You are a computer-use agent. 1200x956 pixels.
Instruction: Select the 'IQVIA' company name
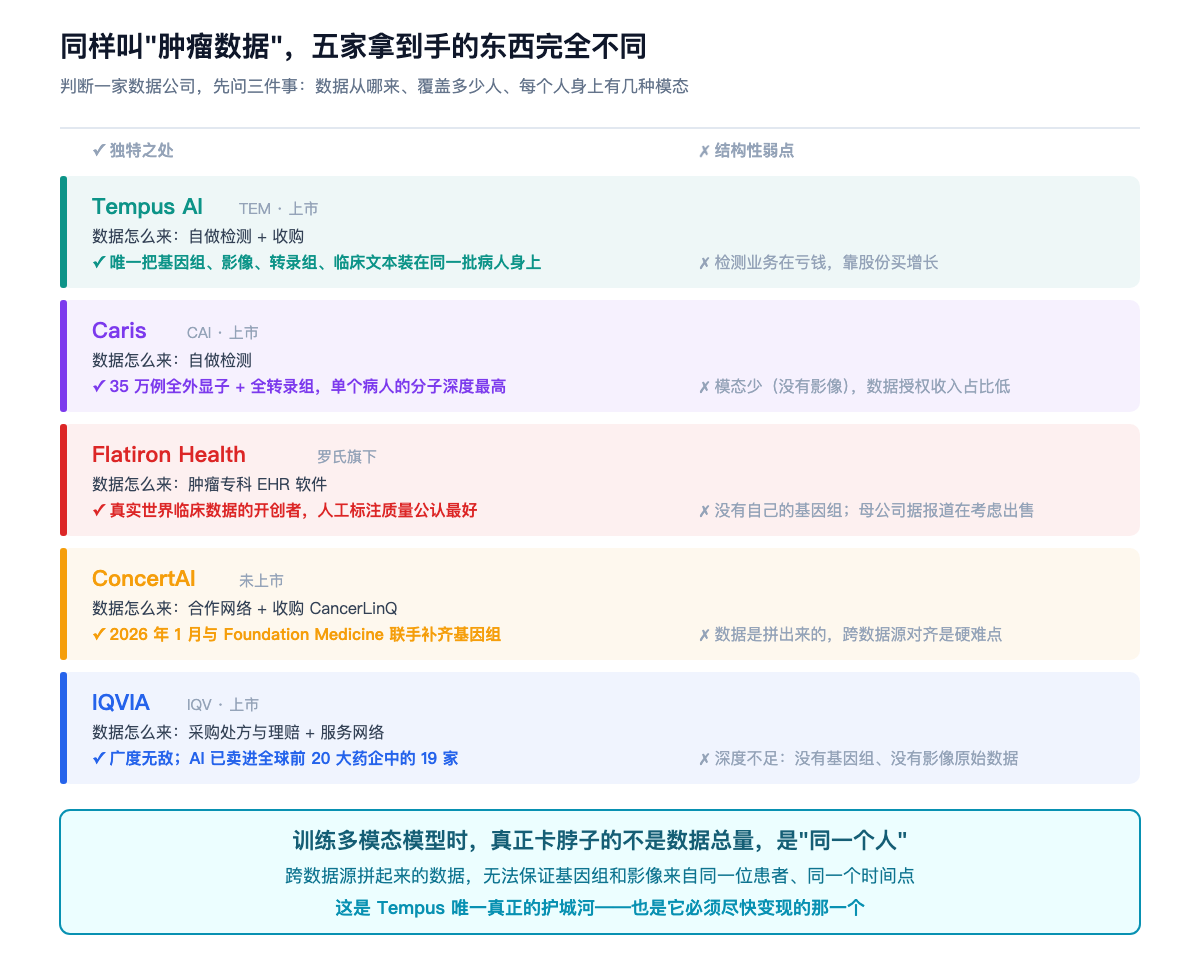(121, 702)
